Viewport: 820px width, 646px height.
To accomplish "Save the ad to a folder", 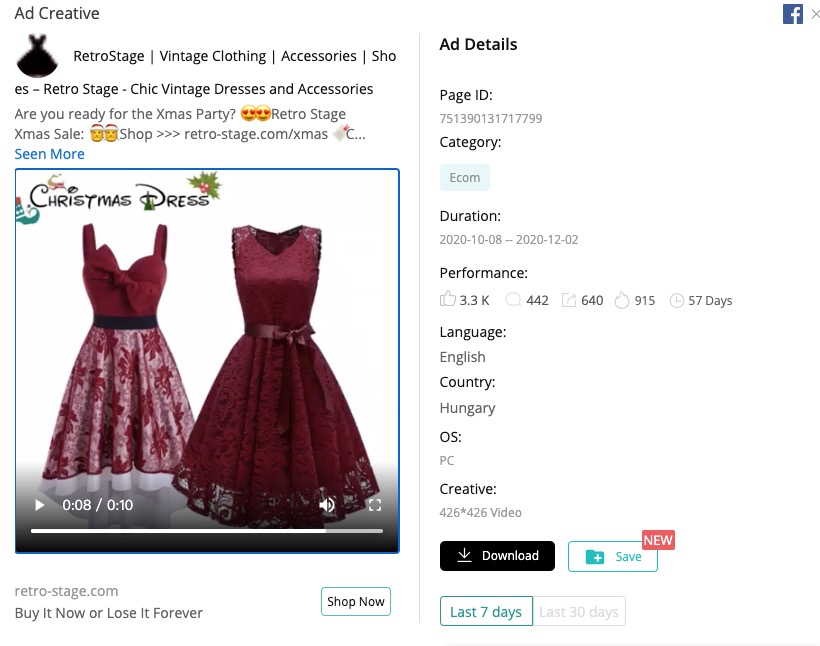I will tap(612, 557).
